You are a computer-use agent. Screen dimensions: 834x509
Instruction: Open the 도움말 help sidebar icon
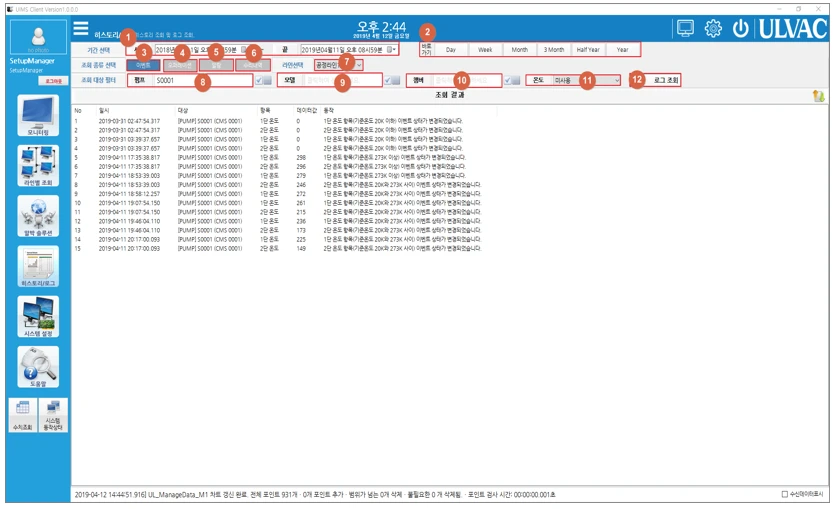[x=38, y=367]
